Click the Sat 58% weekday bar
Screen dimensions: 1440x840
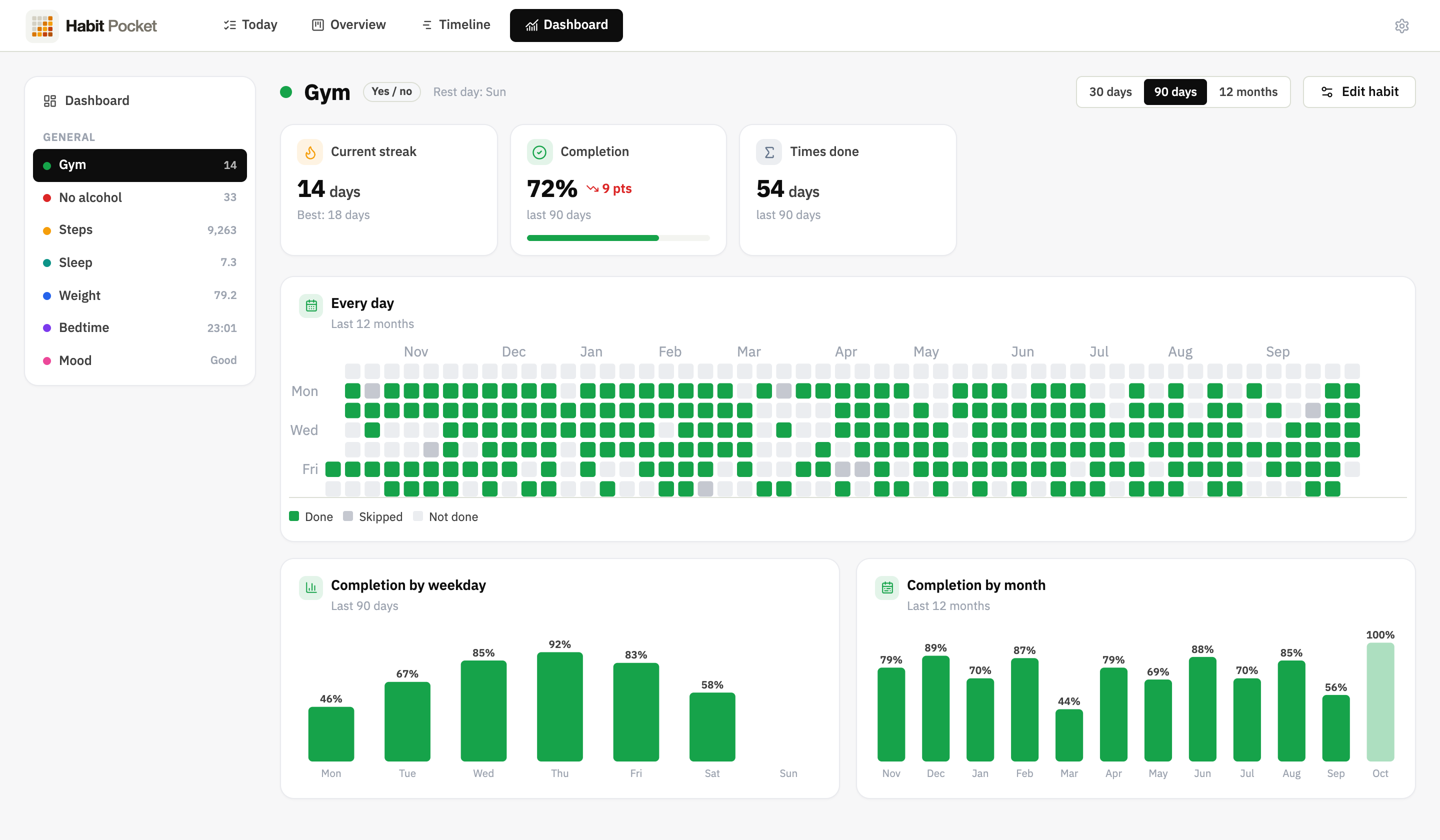point(712,727)
